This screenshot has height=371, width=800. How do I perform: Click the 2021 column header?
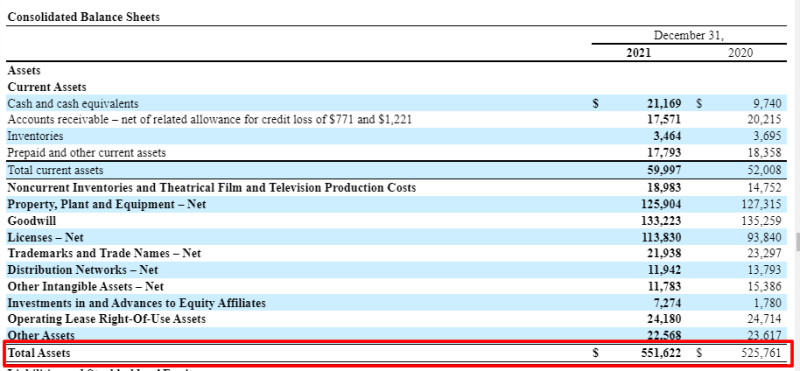639,53
